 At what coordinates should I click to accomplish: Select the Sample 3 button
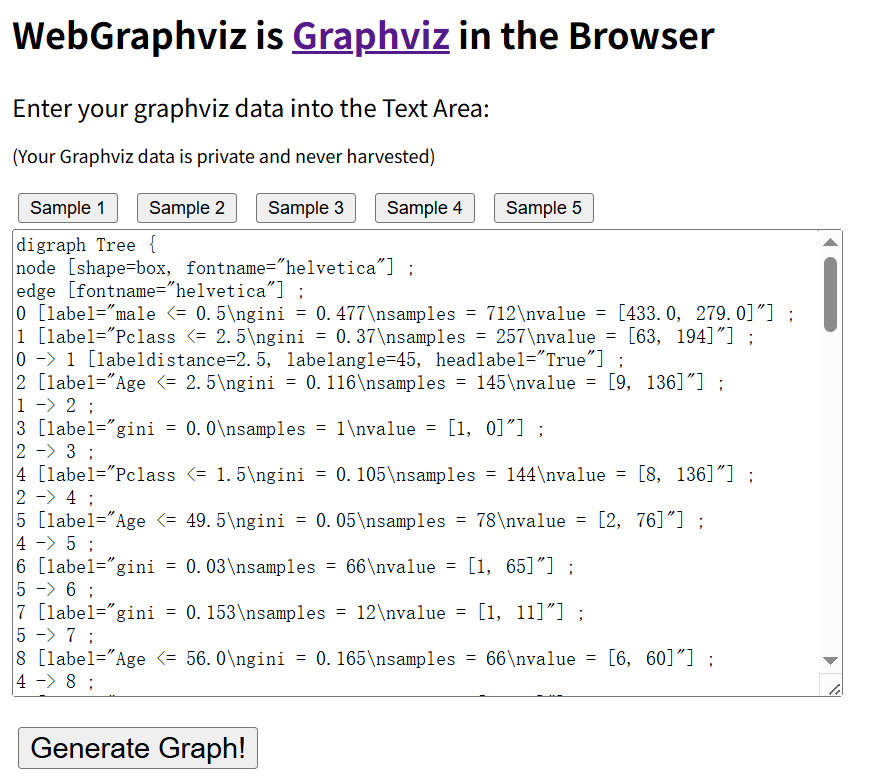click(x=306, y=208)
